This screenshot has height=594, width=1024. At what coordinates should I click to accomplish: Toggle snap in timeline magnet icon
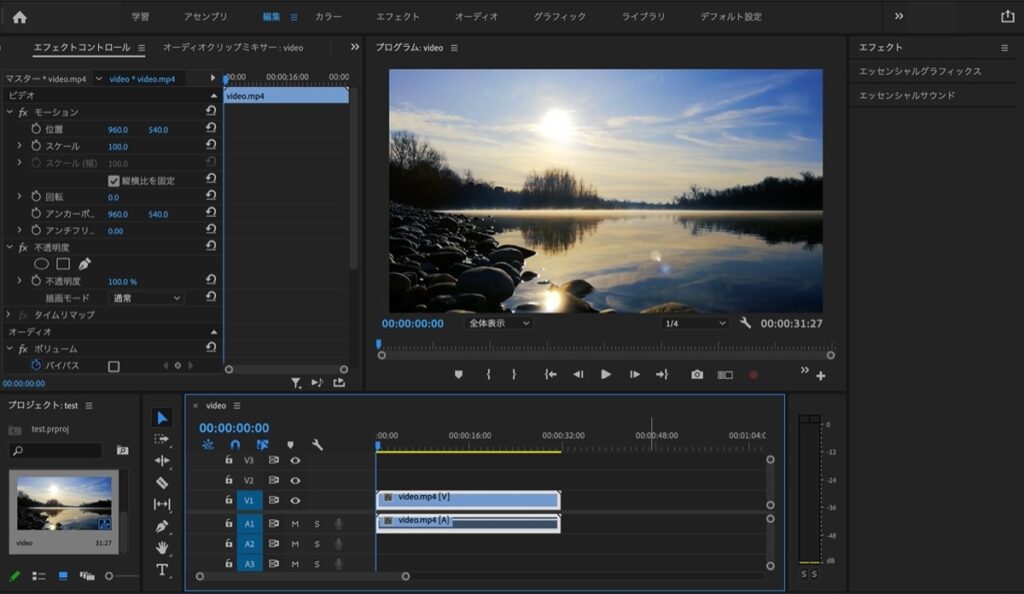tap(235, 445)
